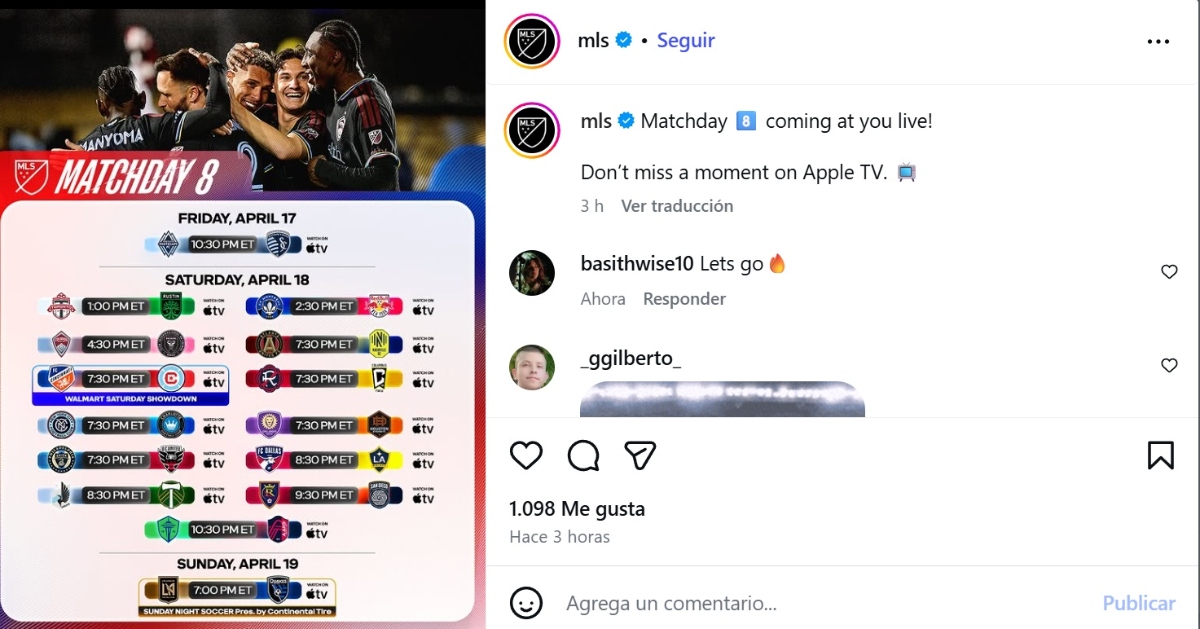Open comments using the speech bubble icon

point(583,456)
